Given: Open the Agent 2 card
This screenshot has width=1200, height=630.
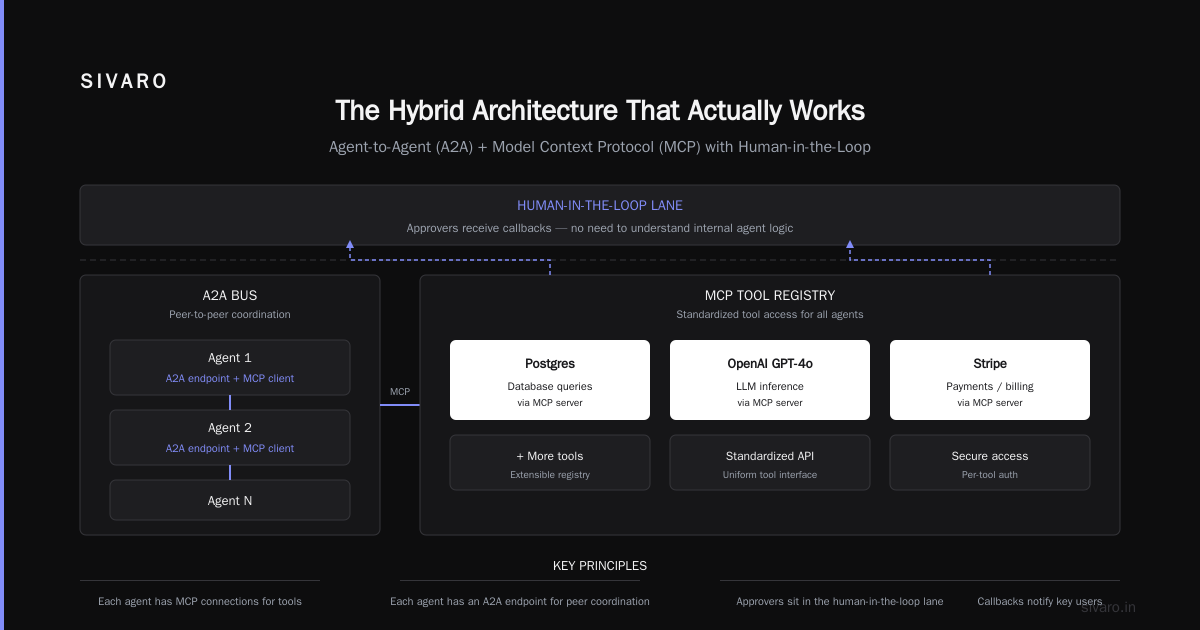Looking at the screenshot, I should click(x=230, y=437).
